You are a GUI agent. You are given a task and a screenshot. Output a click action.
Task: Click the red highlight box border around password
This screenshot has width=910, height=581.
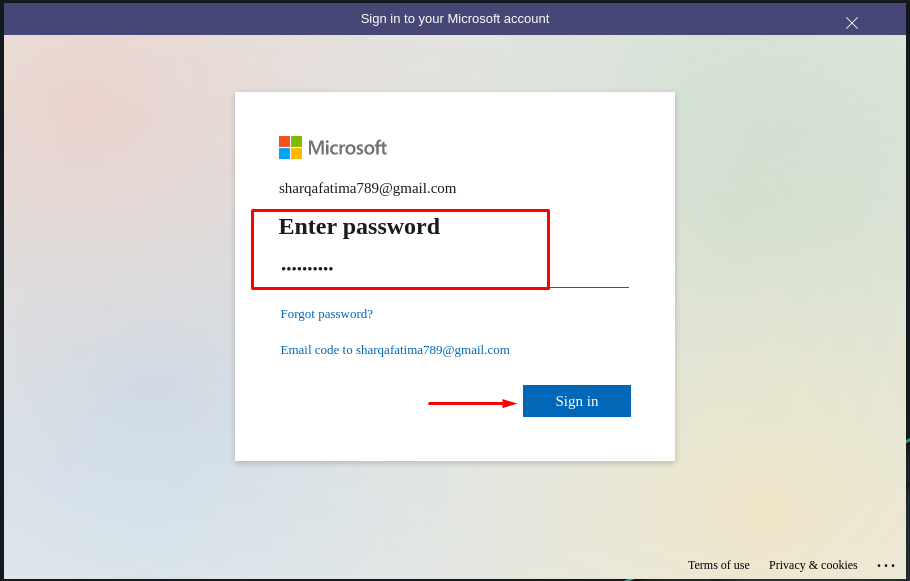click(x=400, y=211)
